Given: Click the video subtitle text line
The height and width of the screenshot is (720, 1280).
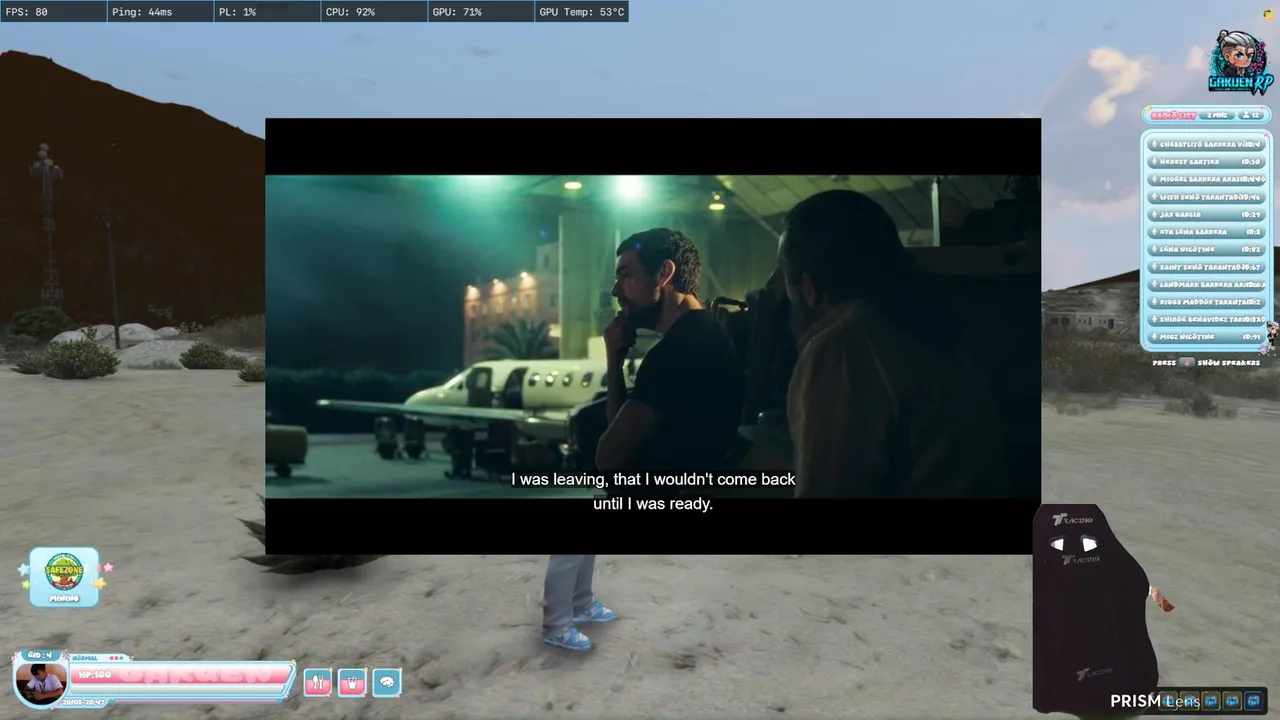Looking at the screenshot, I should point(653,491).
